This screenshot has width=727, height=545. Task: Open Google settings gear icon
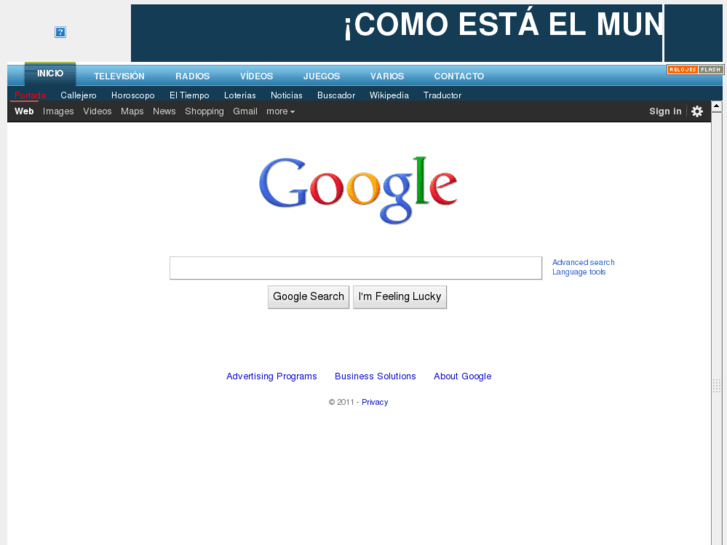tap(697, 111)
